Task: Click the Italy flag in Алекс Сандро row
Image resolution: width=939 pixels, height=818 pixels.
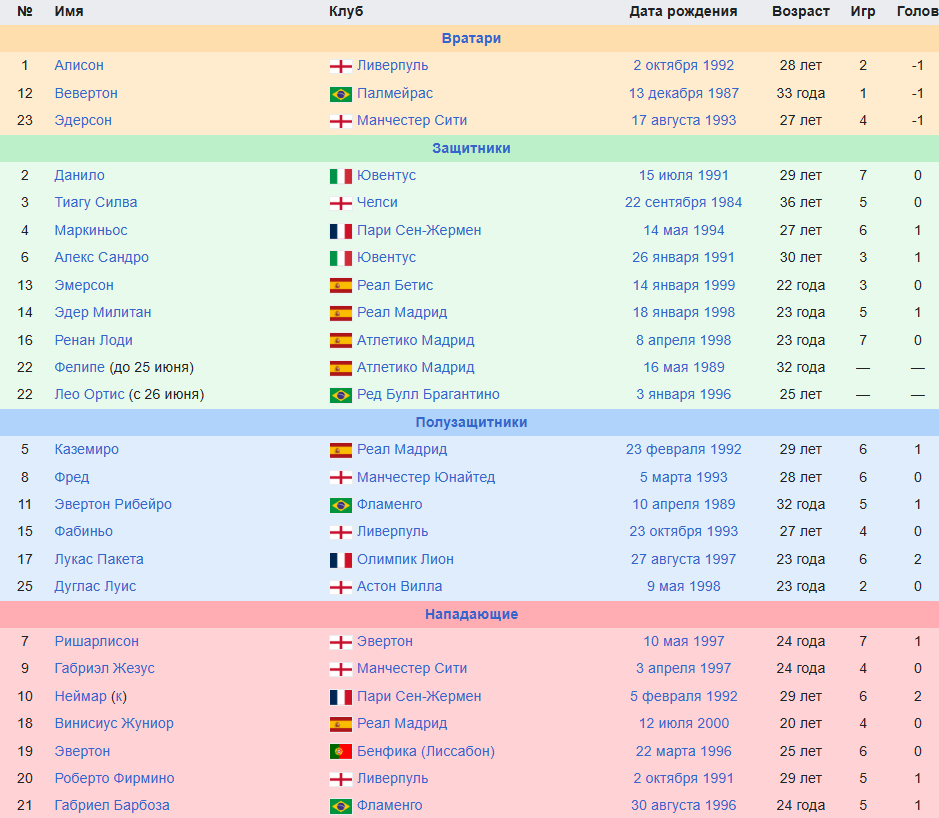Action: click(x=341, y=258)
